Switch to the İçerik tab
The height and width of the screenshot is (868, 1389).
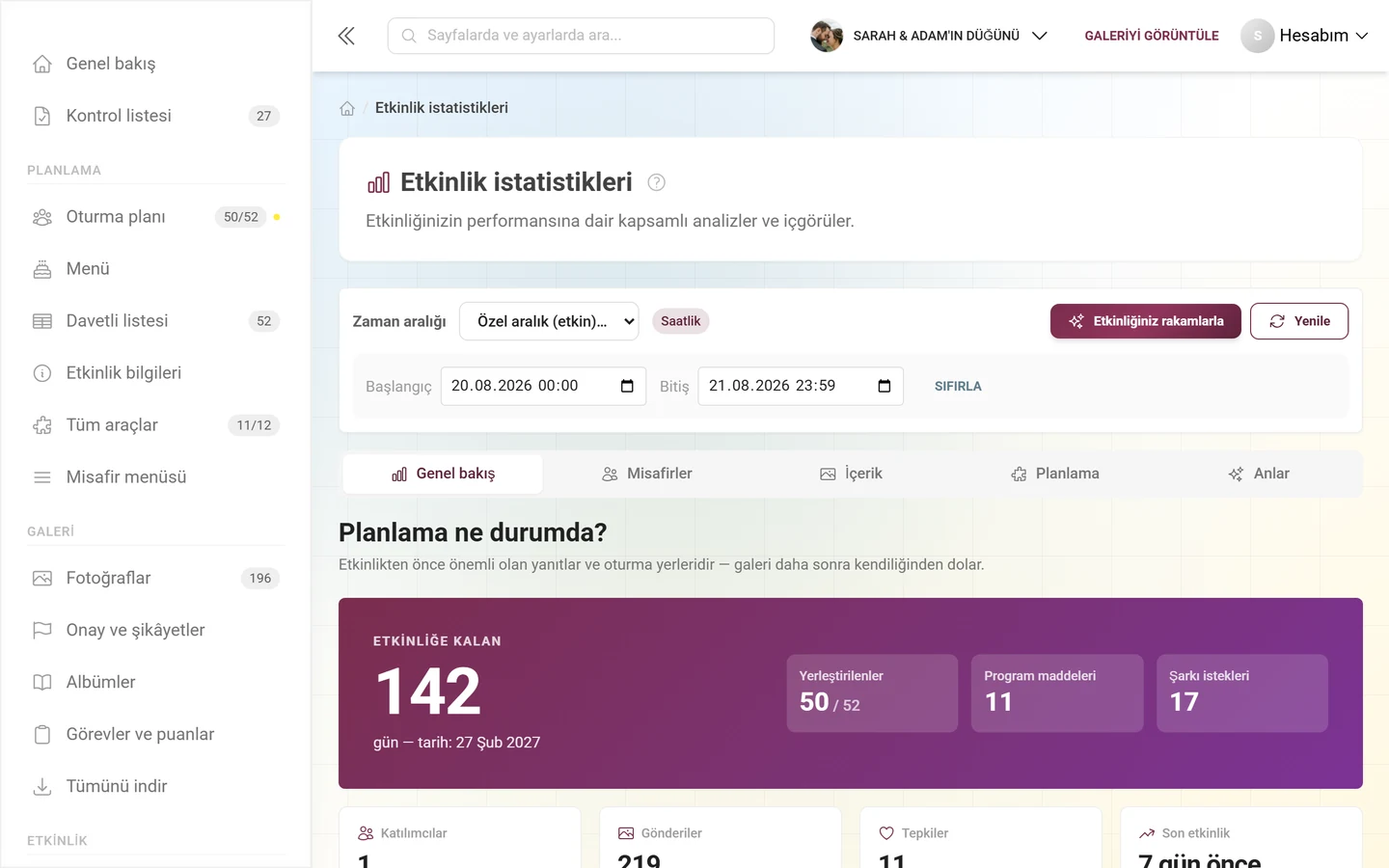point(851,474)
